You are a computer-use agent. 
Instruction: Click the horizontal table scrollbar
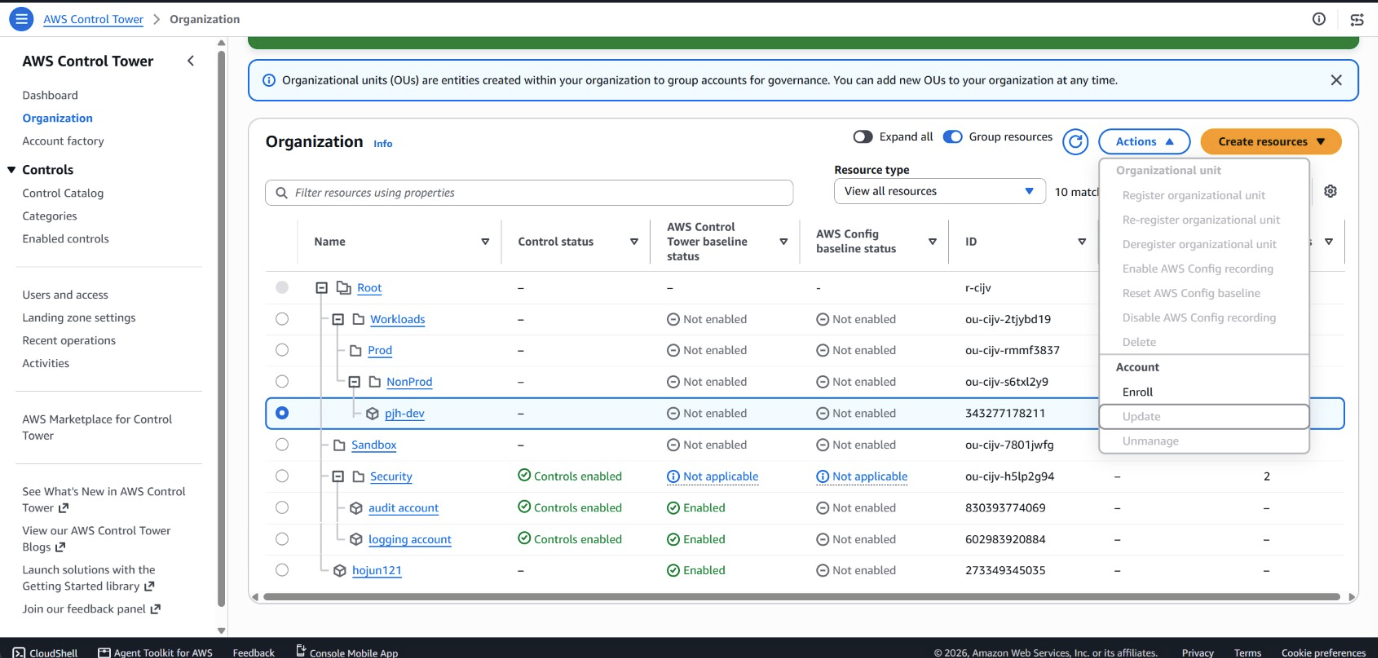(802, 597)
